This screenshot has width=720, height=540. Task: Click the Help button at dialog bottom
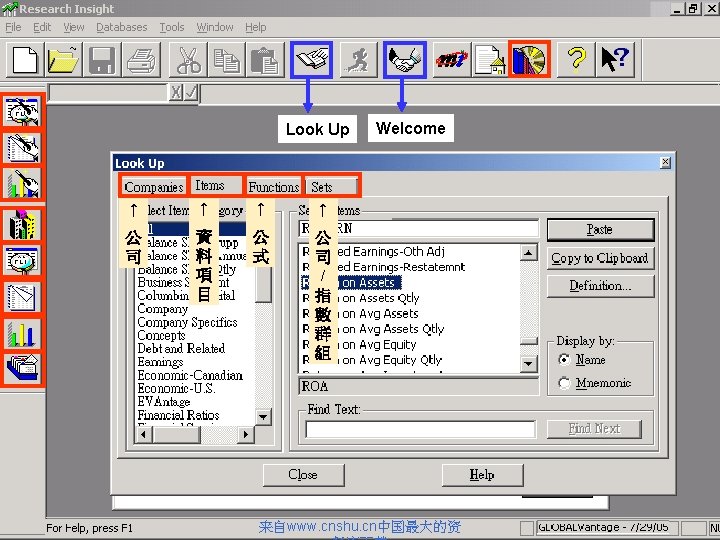[482, 474]
